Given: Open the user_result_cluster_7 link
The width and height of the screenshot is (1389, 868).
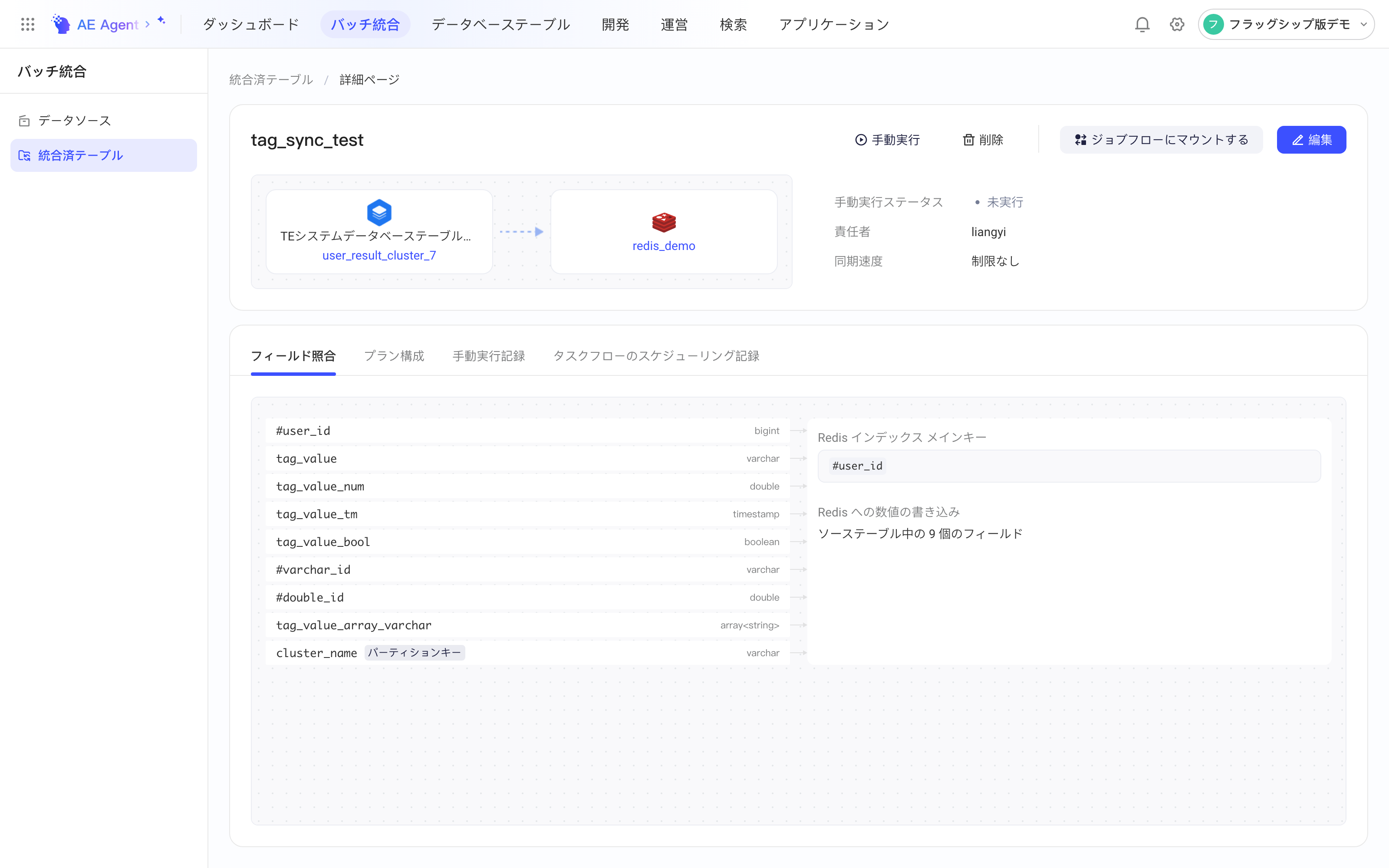Looking at the screenshot, I should [379, 256].
